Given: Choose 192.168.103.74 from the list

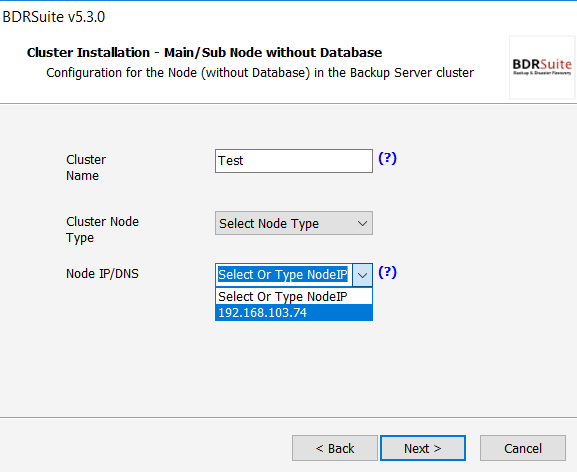Looking at the screenshot, I should [294, 313].
